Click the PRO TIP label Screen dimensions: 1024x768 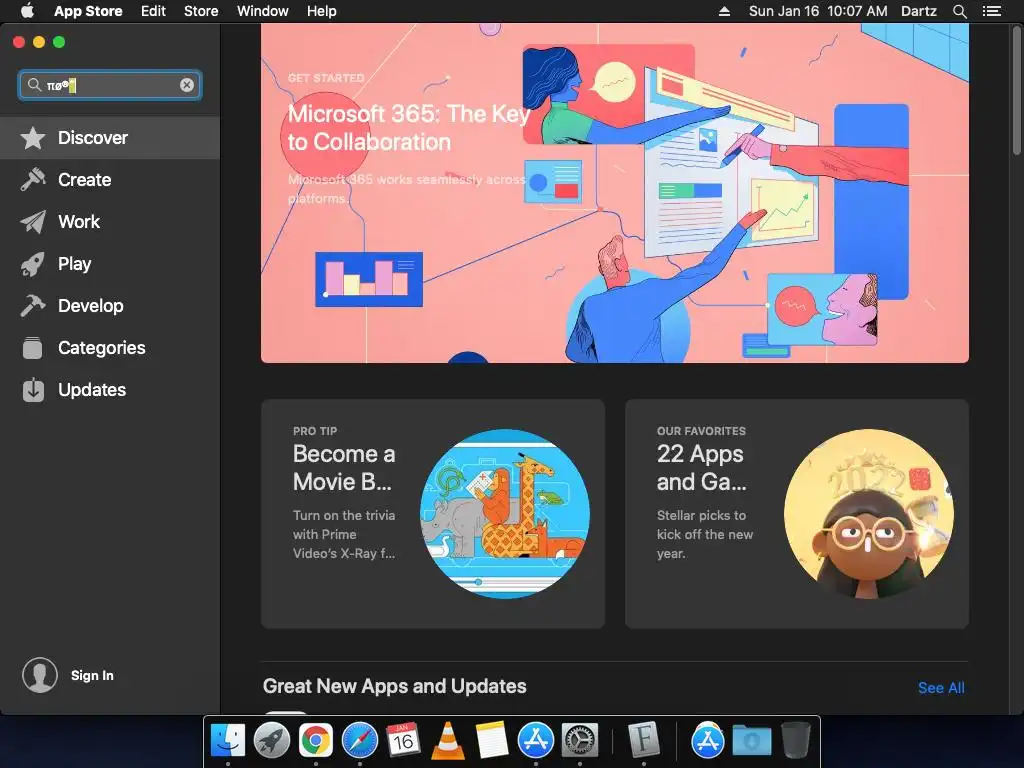[x=315, y=431]
